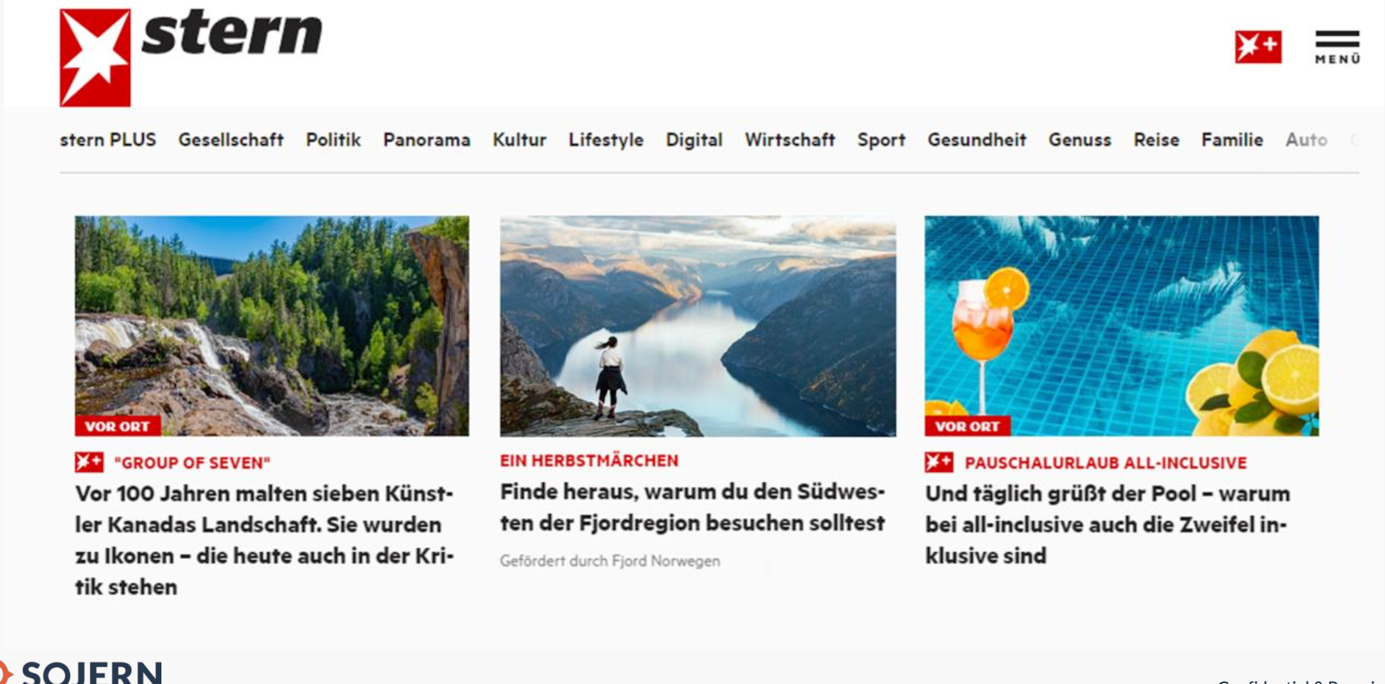This screenshot has height=684, width=1385.
Task: Read the Kanadas Landschaft article headline
Action: coord(265,540)
